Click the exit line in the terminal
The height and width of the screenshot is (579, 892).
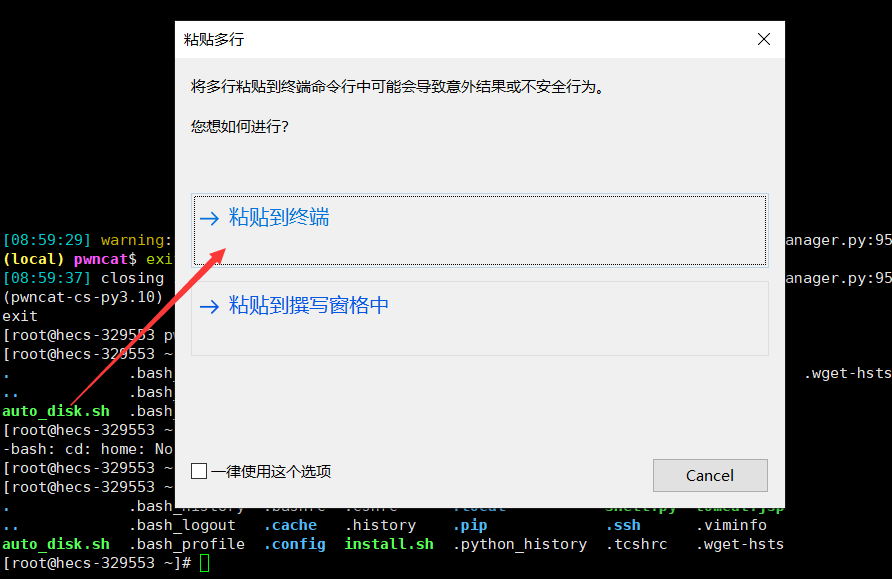point(17,315)
